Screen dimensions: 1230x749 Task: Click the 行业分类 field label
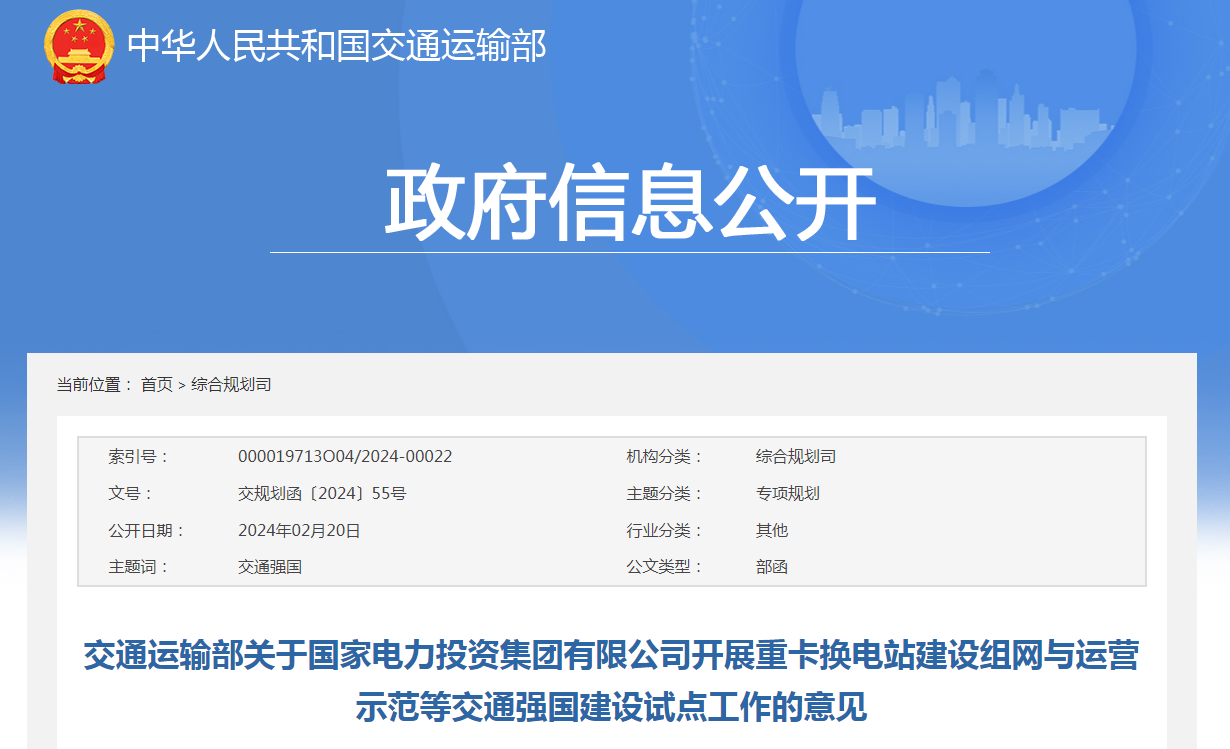click(x=664, y=530)
